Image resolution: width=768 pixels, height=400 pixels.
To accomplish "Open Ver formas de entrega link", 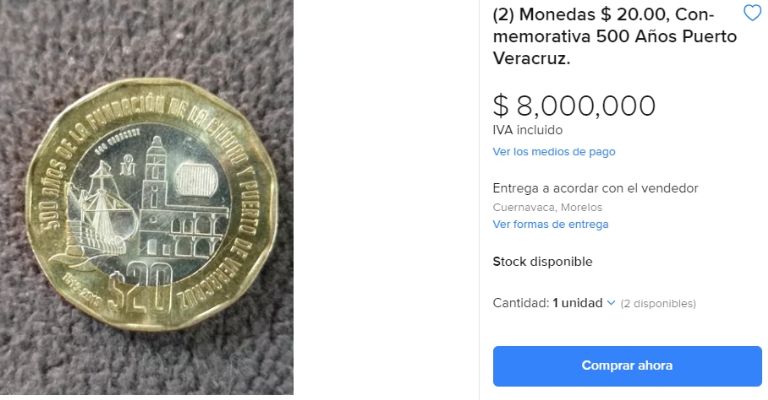I will [x=551, y=224].
